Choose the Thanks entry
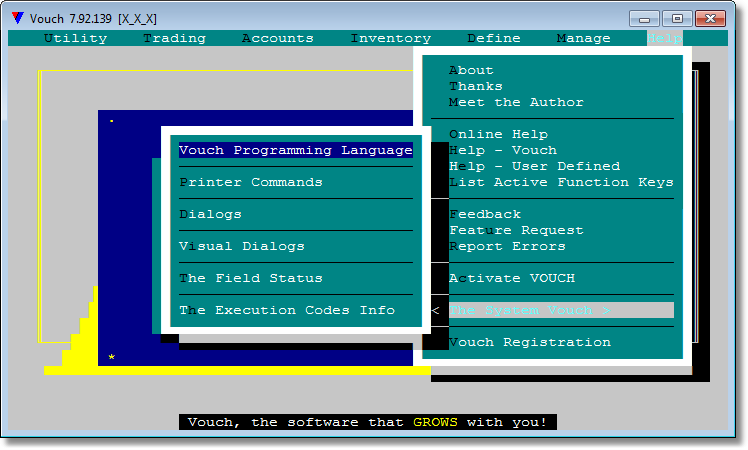 476,86
